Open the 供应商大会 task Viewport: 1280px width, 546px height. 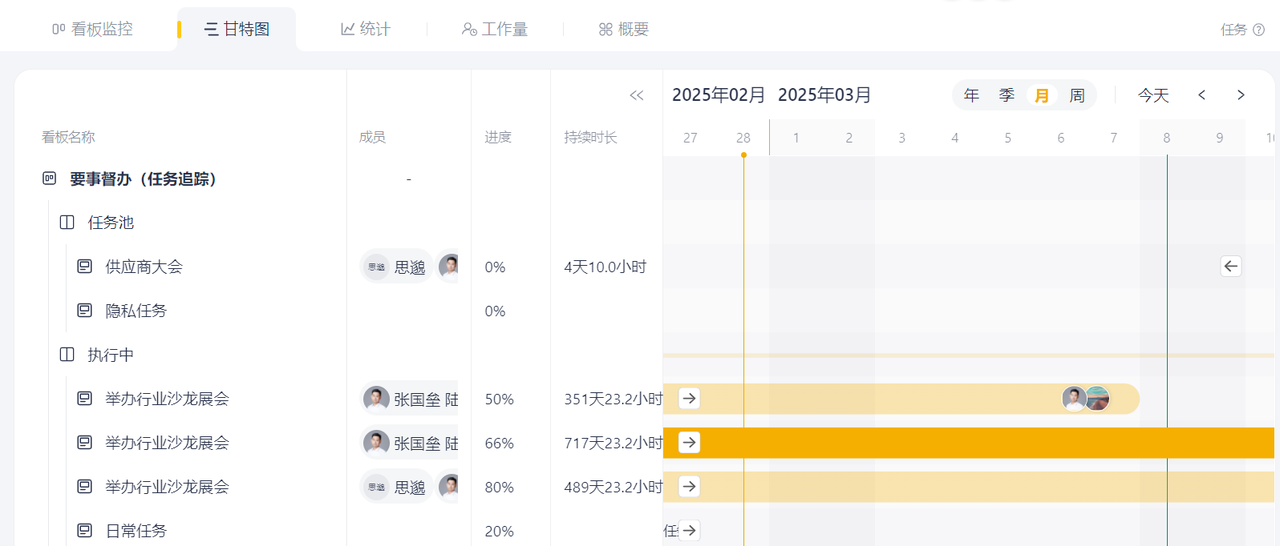[144, 266]
